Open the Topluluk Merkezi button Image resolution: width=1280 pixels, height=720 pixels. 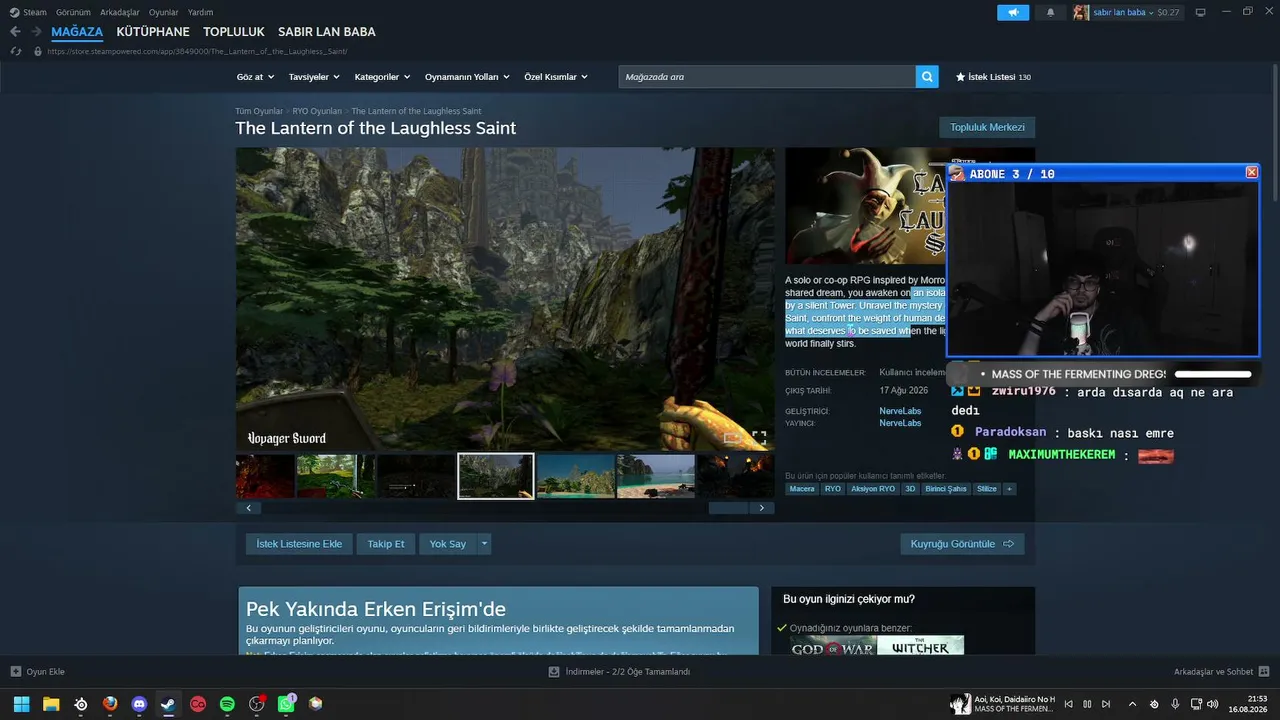pos(987,127)
